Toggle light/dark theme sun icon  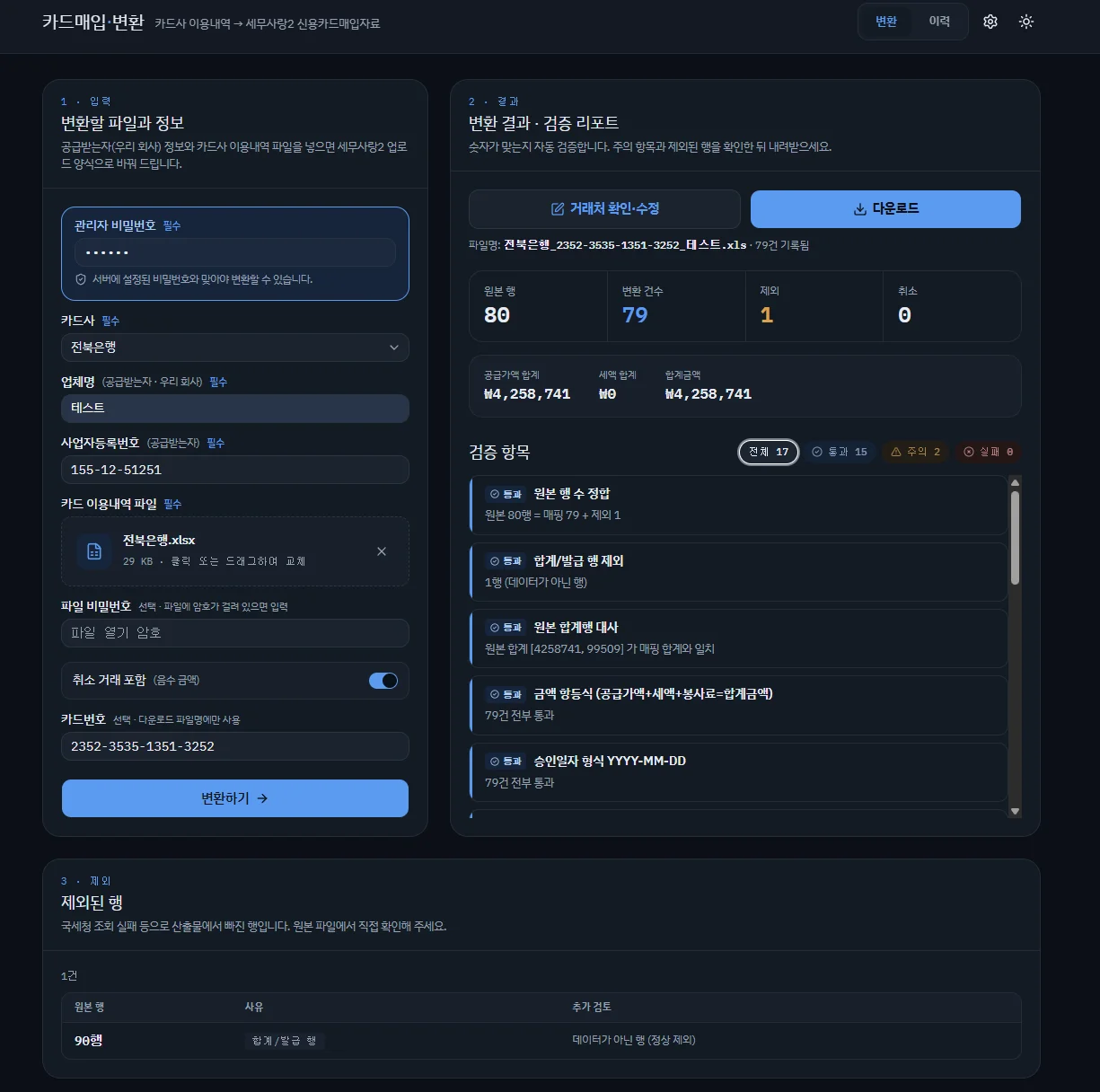pyautogui.click(x=1026, y=22)
